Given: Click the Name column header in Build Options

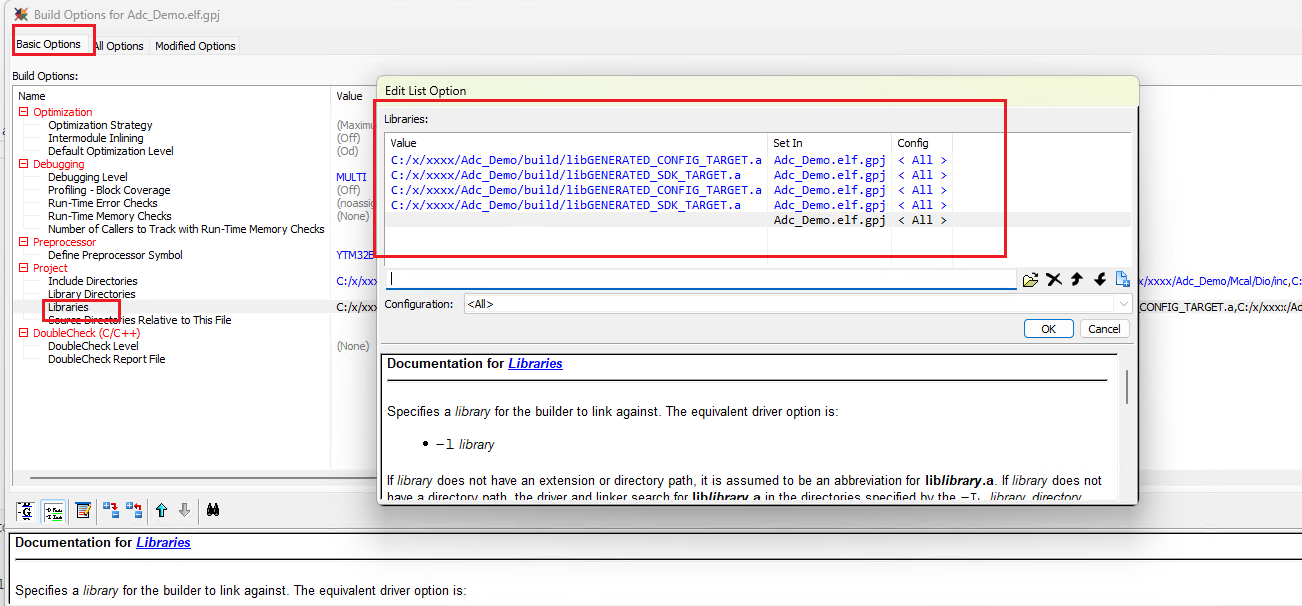Looking at the screenshot, I should pyautogui.click(x=172, y=96).
